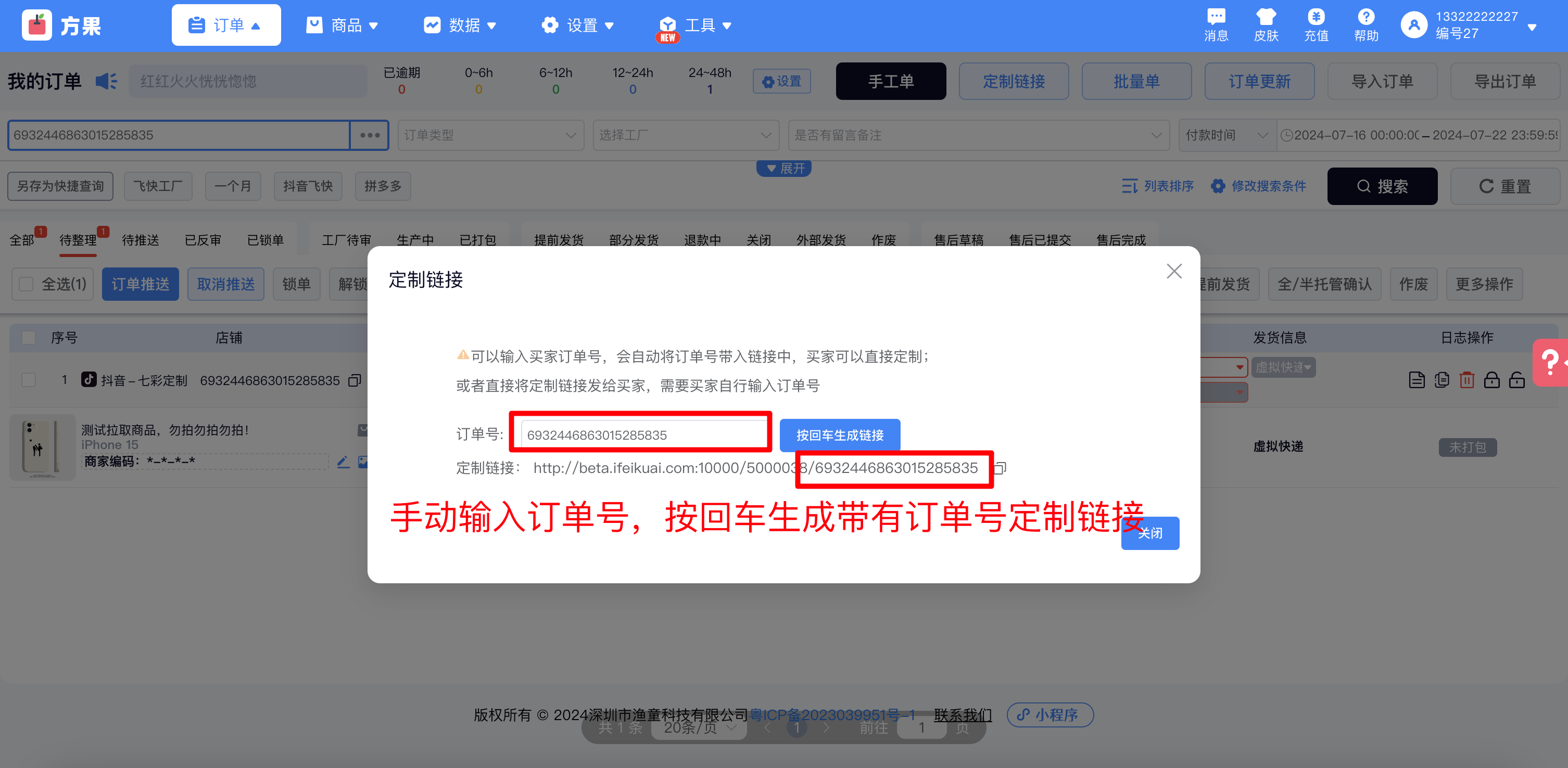The height and width of the screenshot is (768, 1568).
Task: Click the lock icon in order row
Action: click(x=1491, y=380)
